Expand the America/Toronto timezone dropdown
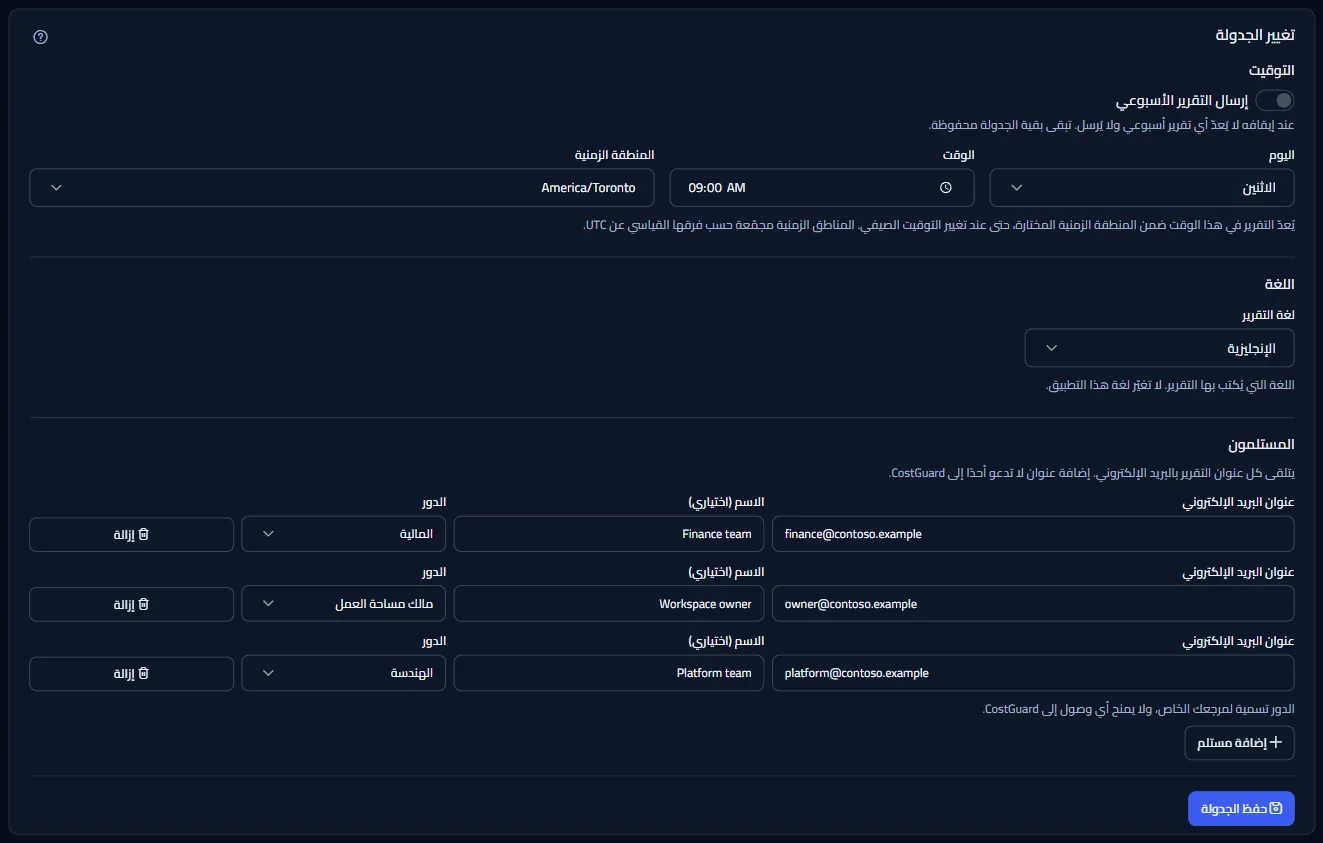1323x843 pixels. tap(342, 188)
